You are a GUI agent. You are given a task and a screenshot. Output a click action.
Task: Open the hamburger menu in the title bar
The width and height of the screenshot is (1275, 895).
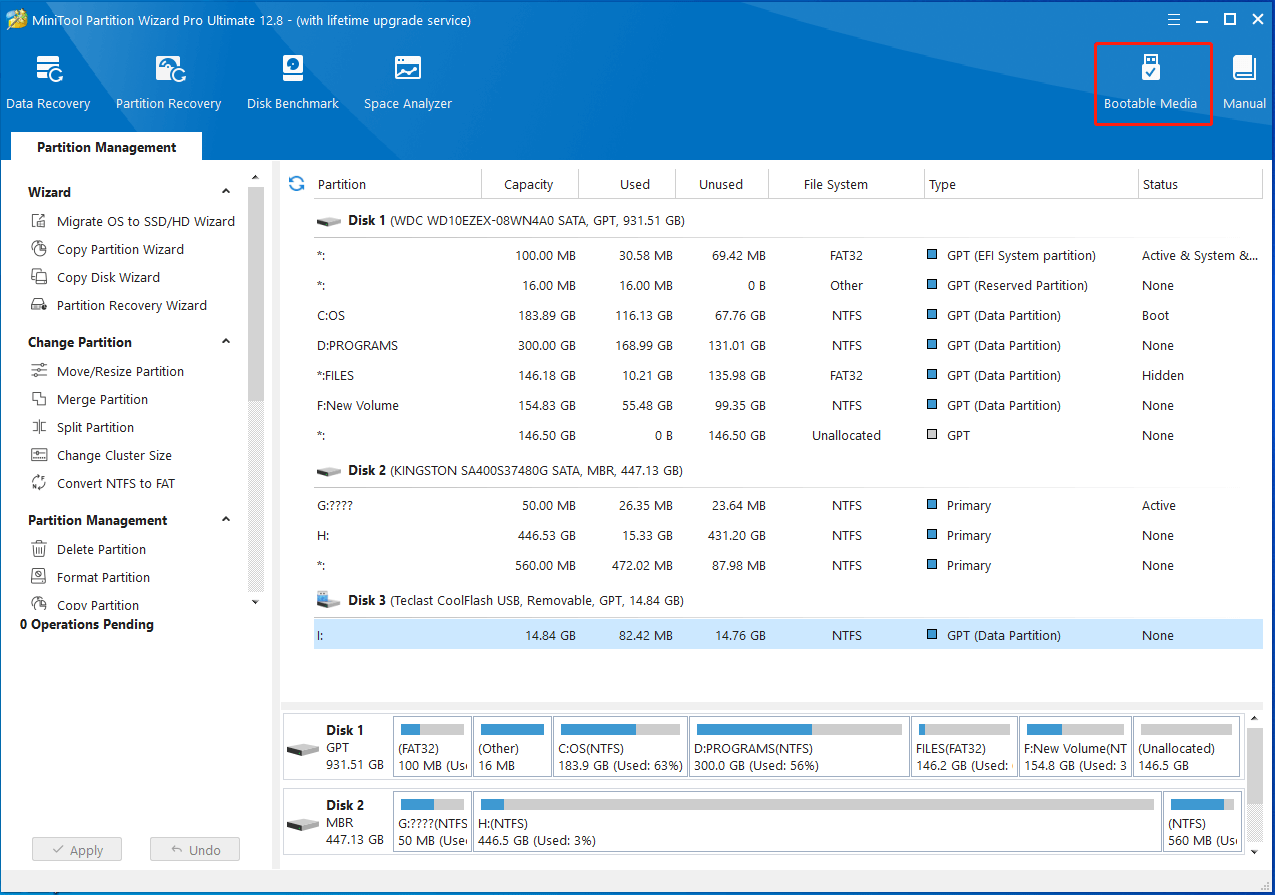click(1175, 19)
